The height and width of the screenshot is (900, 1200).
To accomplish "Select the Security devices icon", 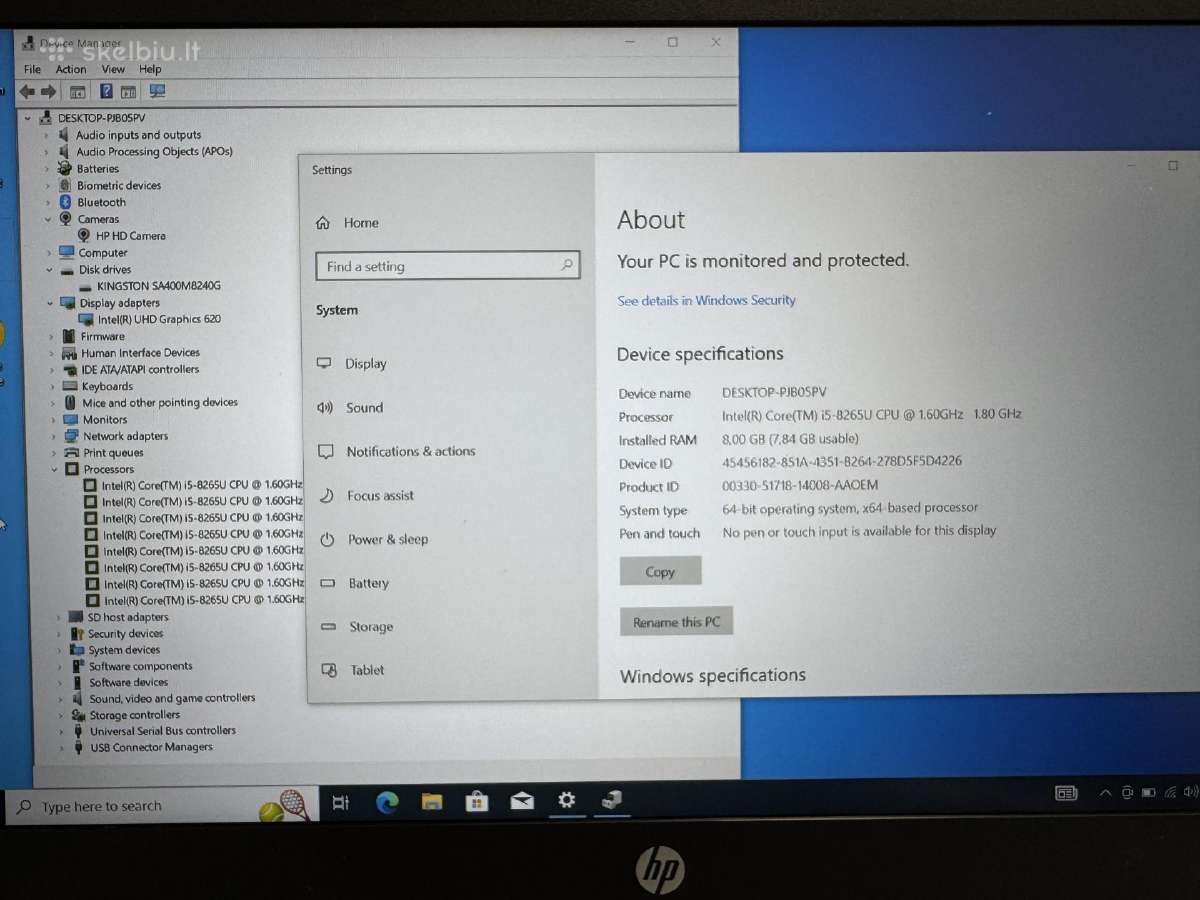I will point(77,634).
